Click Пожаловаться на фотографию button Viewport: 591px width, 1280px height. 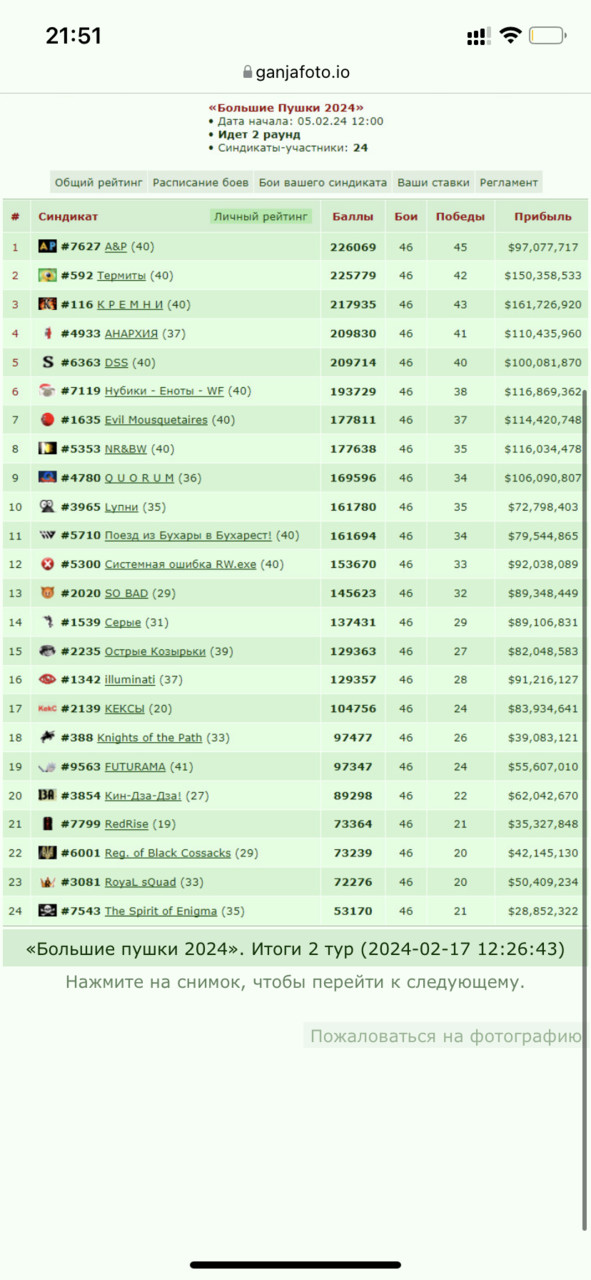(x=445, y=1036)
